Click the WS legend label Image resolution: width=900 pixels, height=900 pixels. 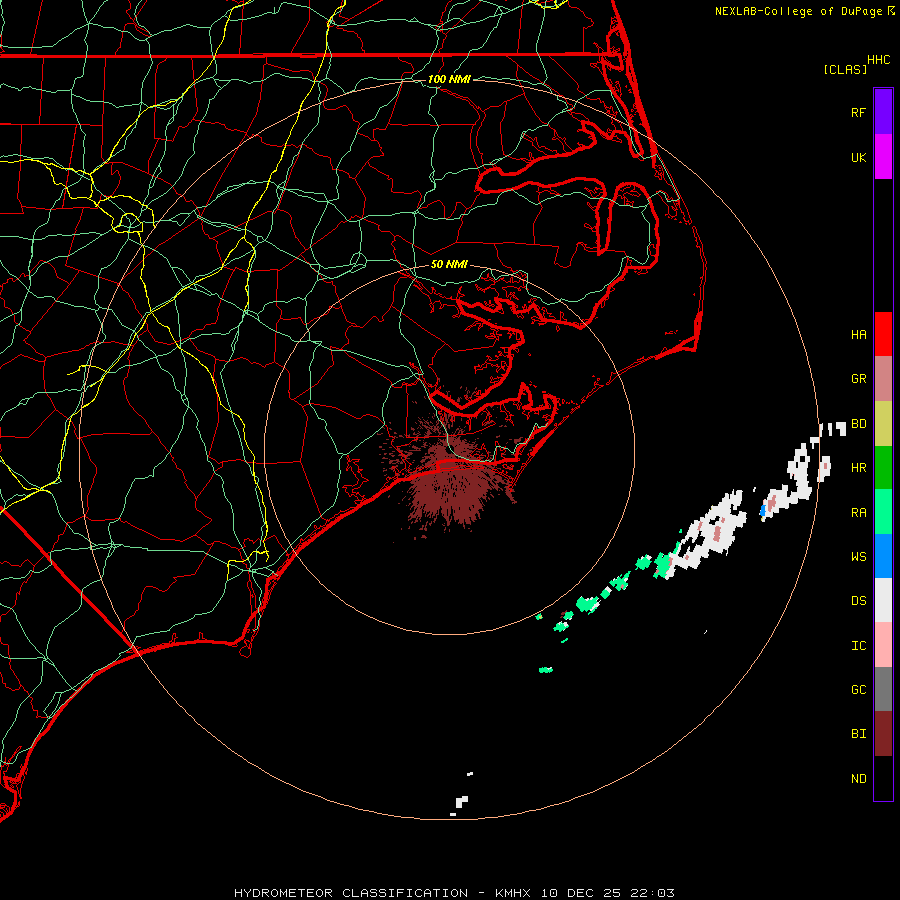(x=858, y=556)
